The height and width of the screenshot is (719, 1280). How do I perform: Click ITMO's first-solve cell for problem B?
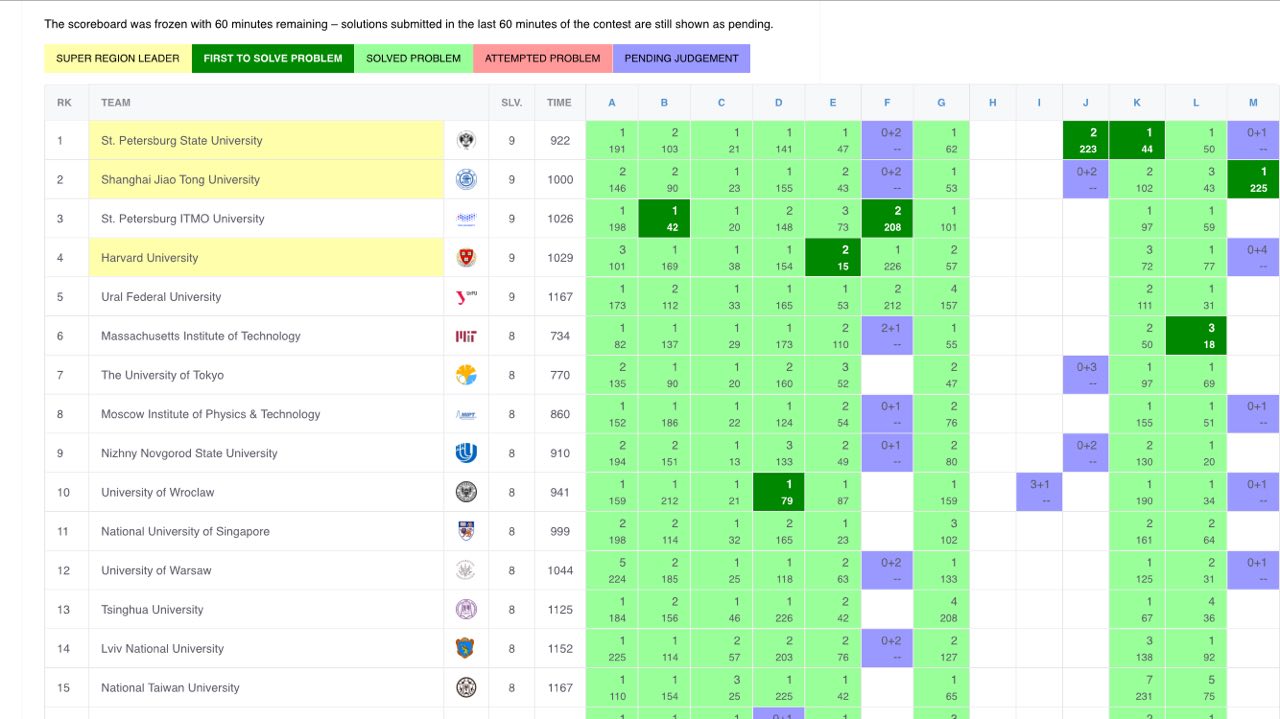click(x=666, y=219)
